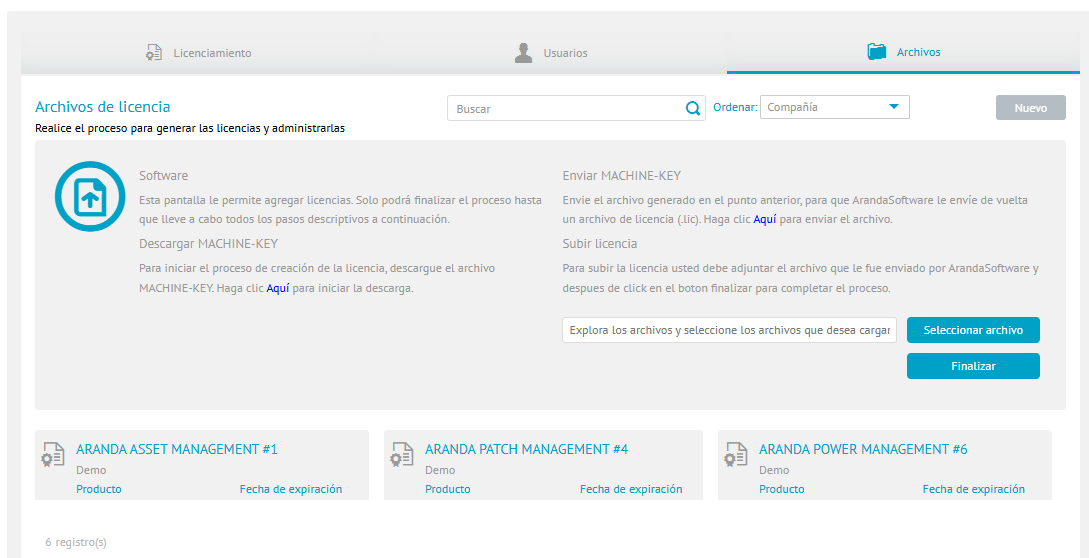Viewport: 1089px width, 558px height.
Task: Click the Finalizar button
Action: point(973,366)
